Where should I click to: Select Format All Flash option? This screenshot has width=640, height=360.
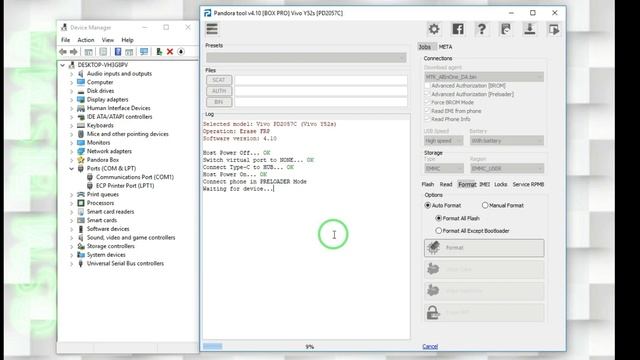pyautogui.click(x=438, y=218)
